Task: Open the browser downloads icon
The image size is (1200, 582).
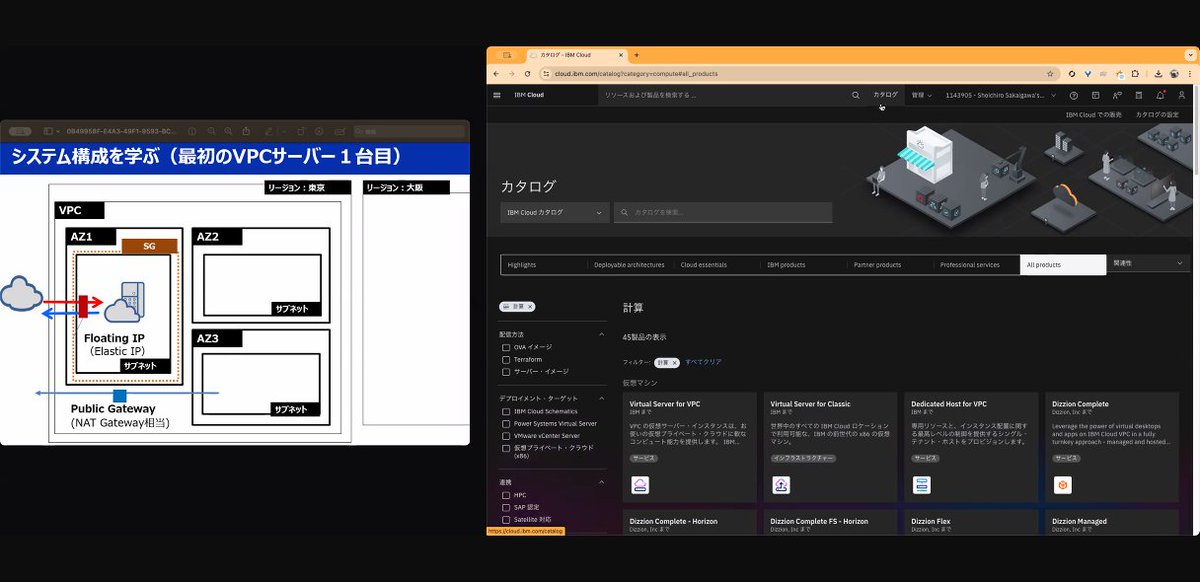Action: (1157, 73)
